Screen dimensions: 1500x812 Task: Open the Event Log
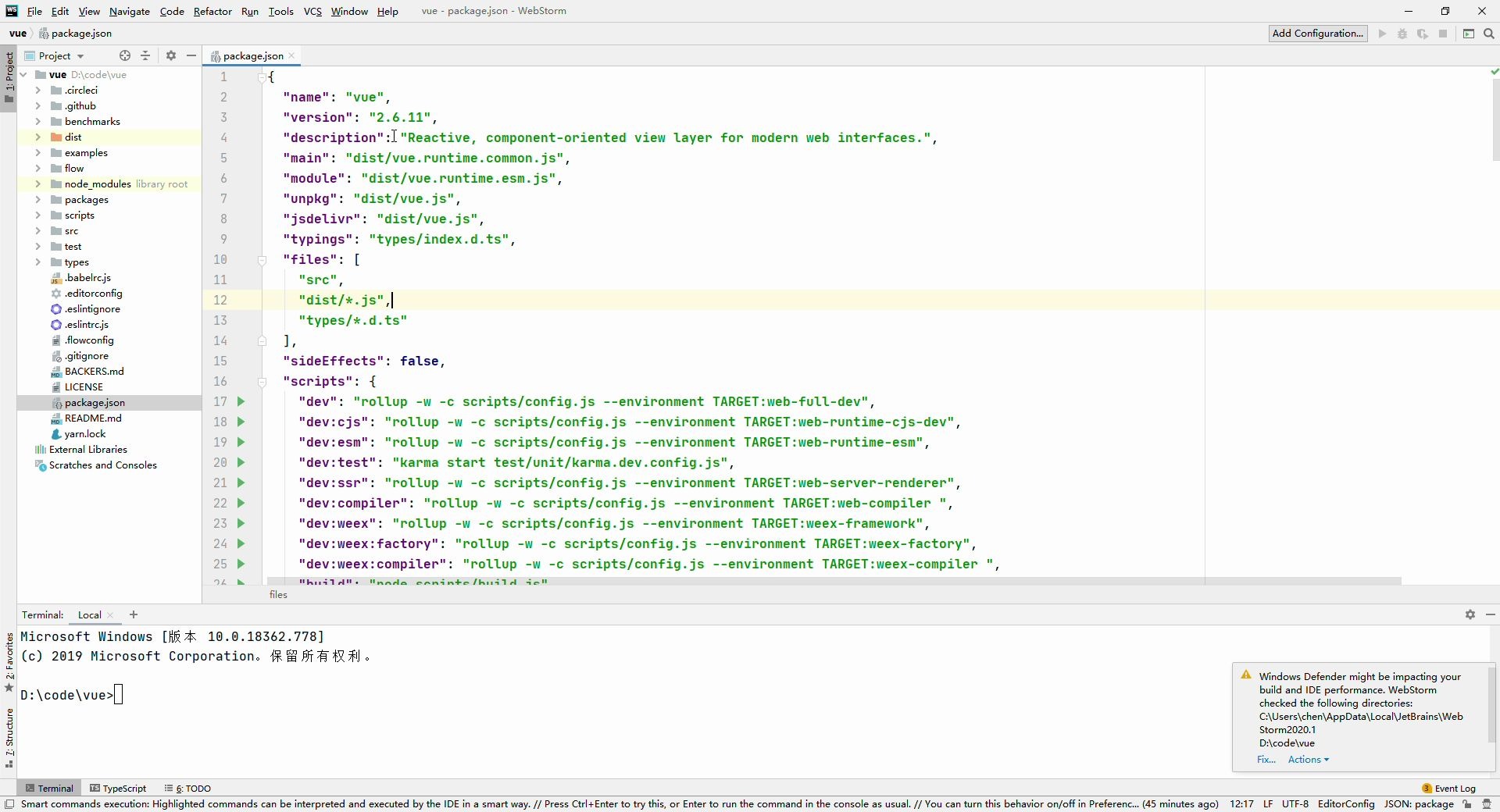pyautogui.click(x=1449, y=788)
